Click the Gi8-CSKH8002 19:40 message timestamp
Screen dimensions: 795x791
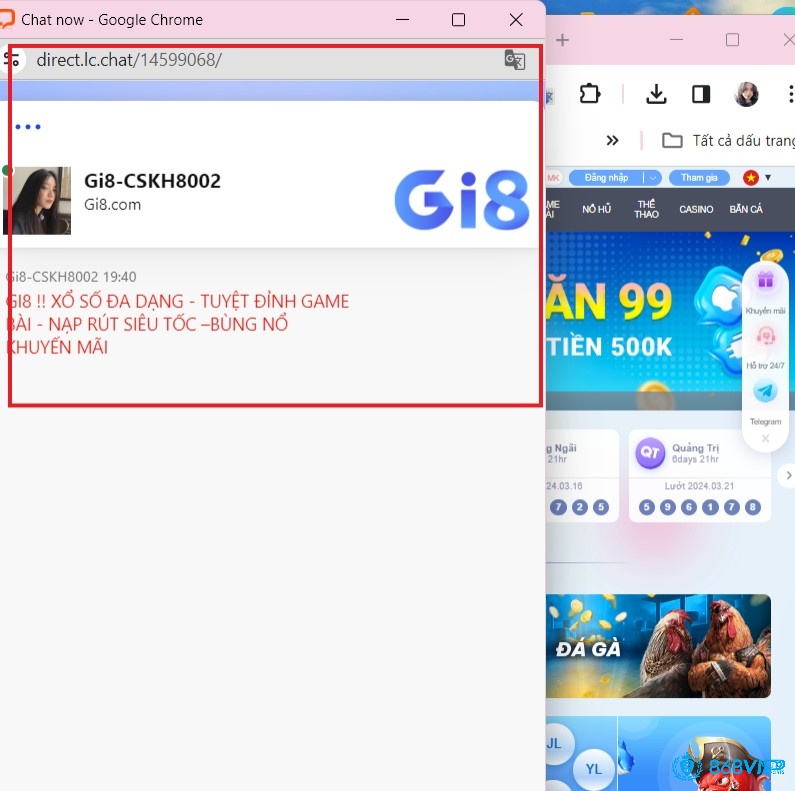pyautogui.click(x=71, y=277)
